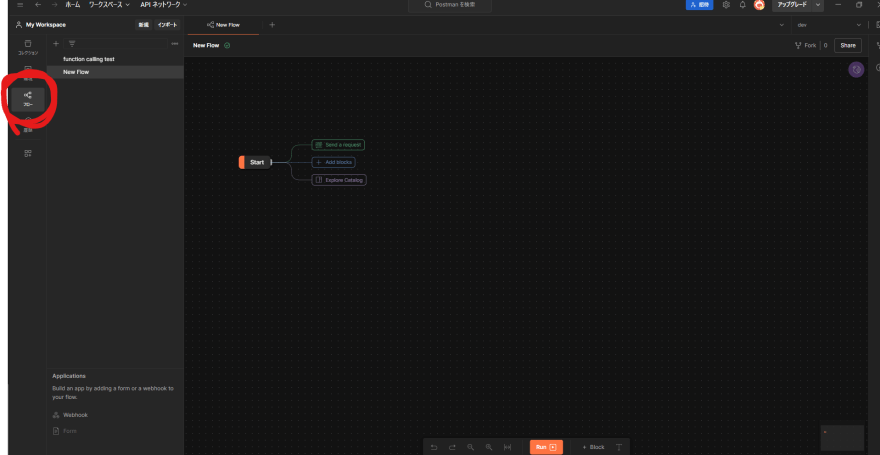Switch to the New Flow tab

click(x=223, y=25)
